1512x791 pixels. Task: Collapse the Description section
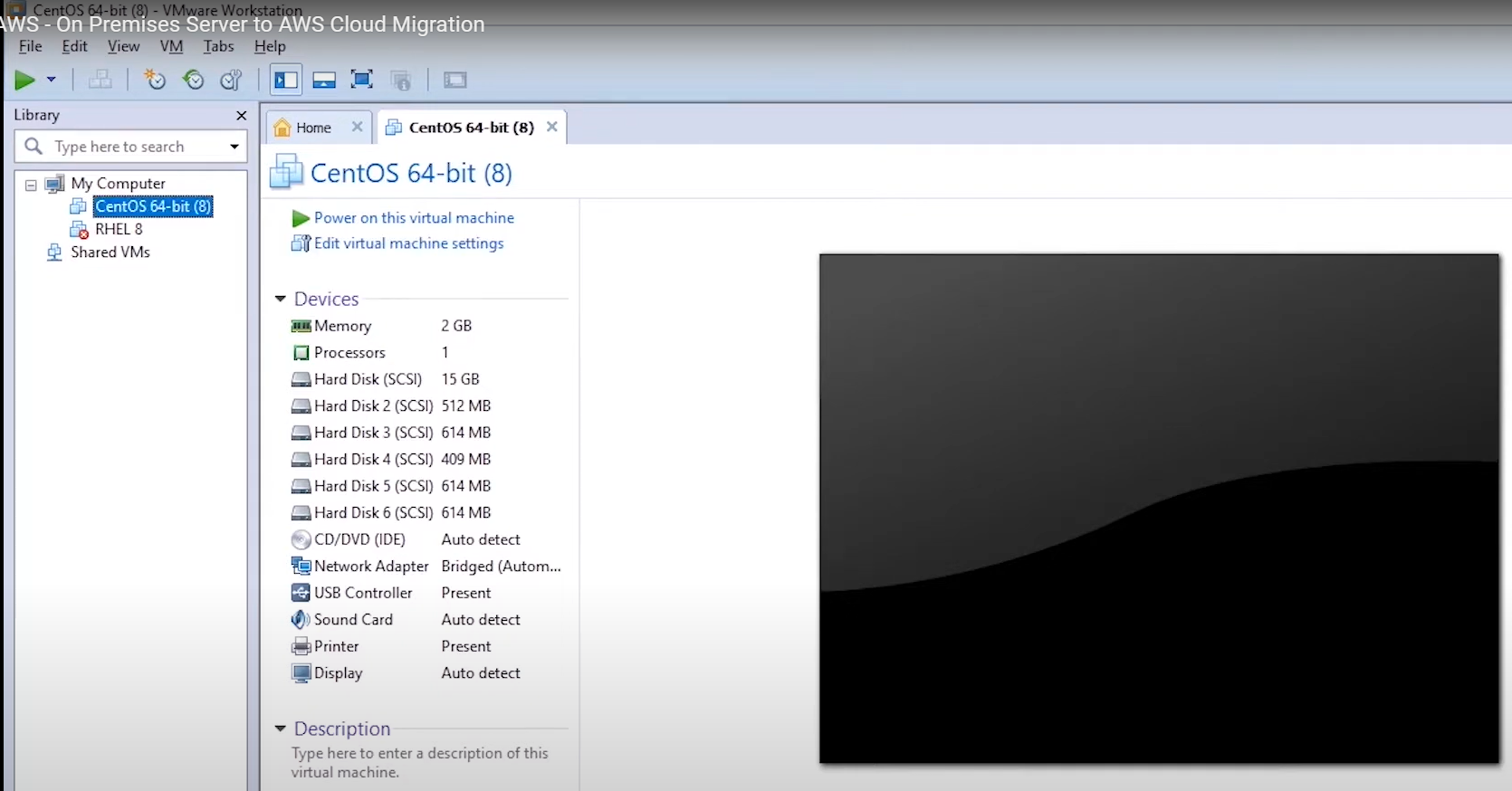click(x=280, y=729)
